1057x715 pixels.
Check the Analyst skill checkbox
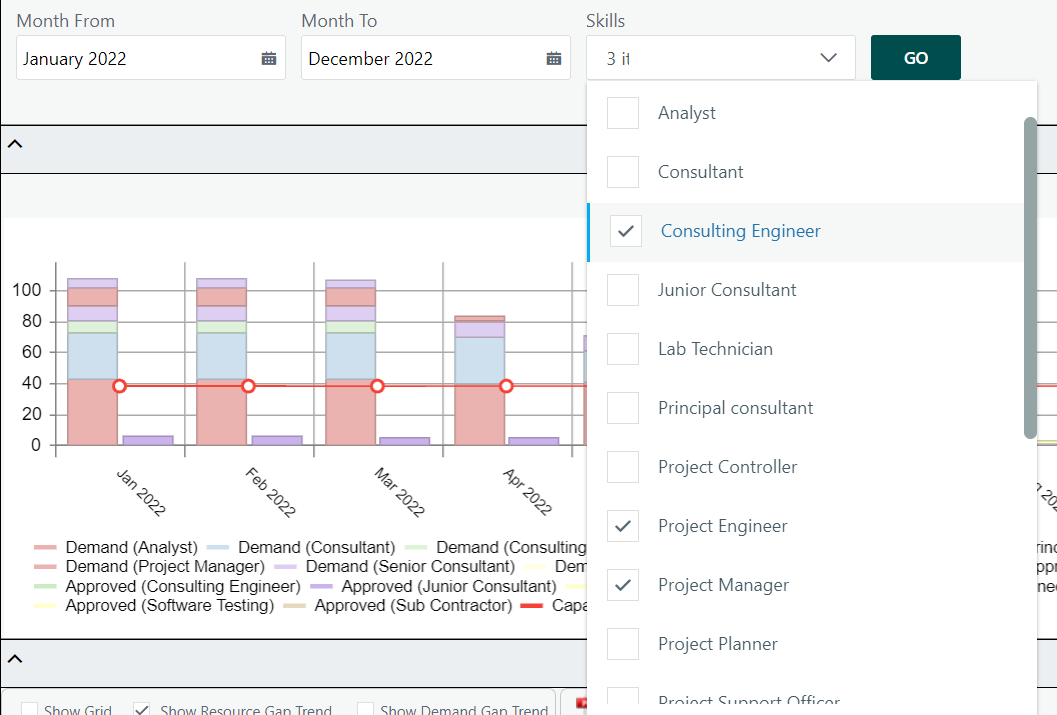pyautogui.click(x=623, y=113)
